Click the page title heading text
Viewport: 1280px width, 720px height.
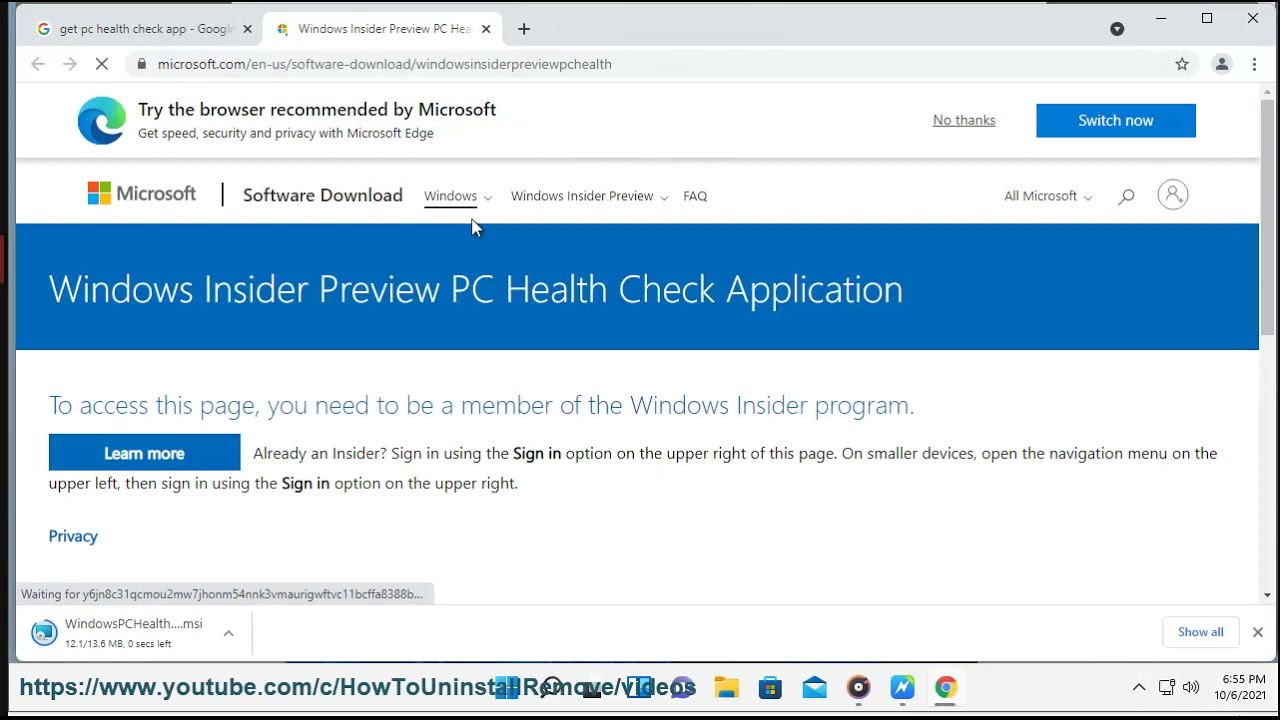point(475,289)
